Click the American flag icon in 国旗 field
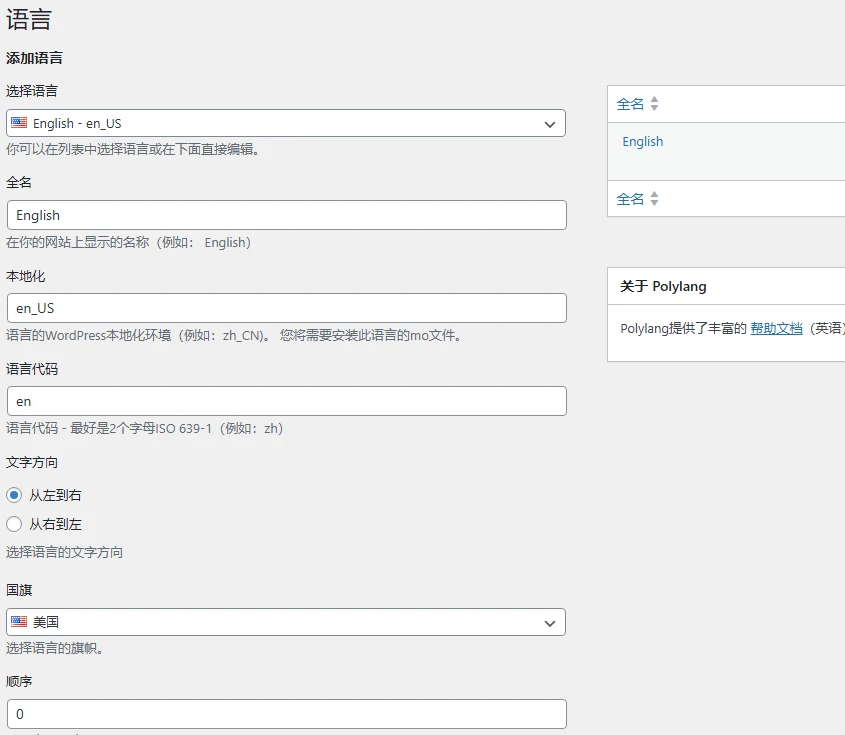This screenshot has height=735, width=845. point(20,621)
